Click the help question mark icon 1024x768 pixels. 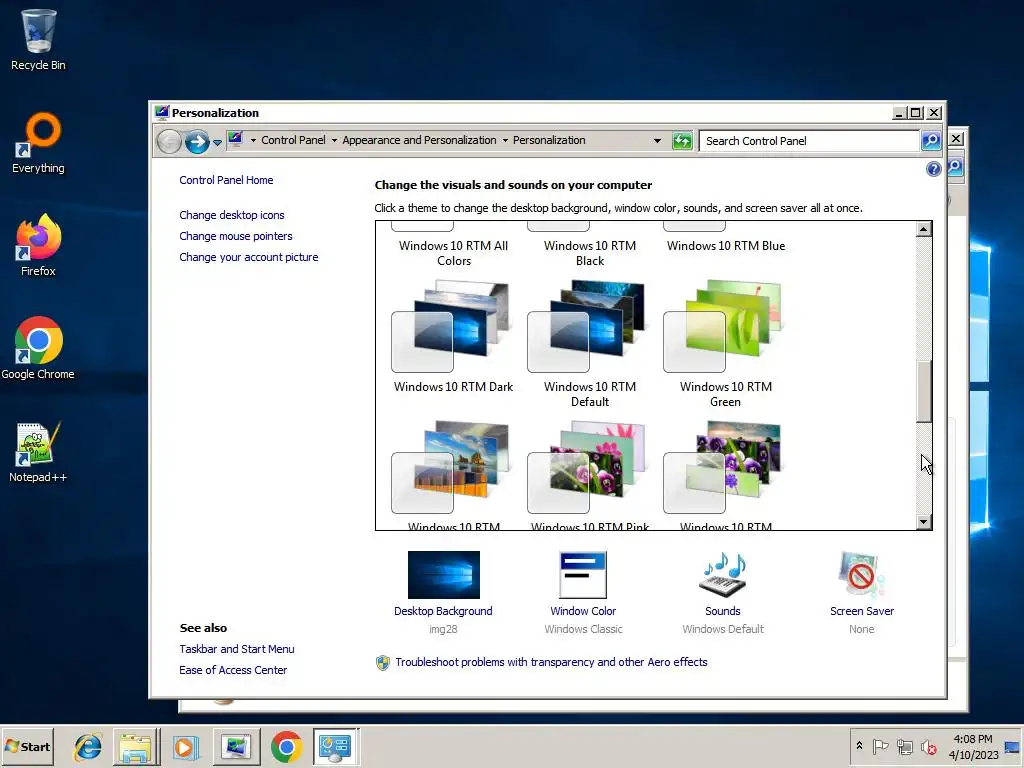click(x=933, y=169)
